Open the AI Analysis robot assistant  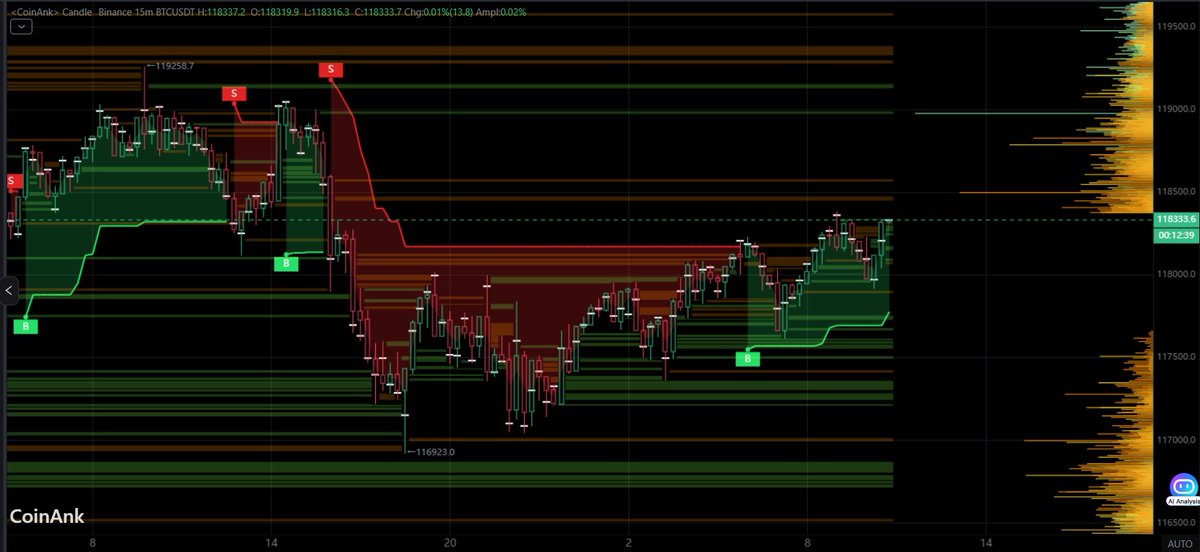(1181, 488)
